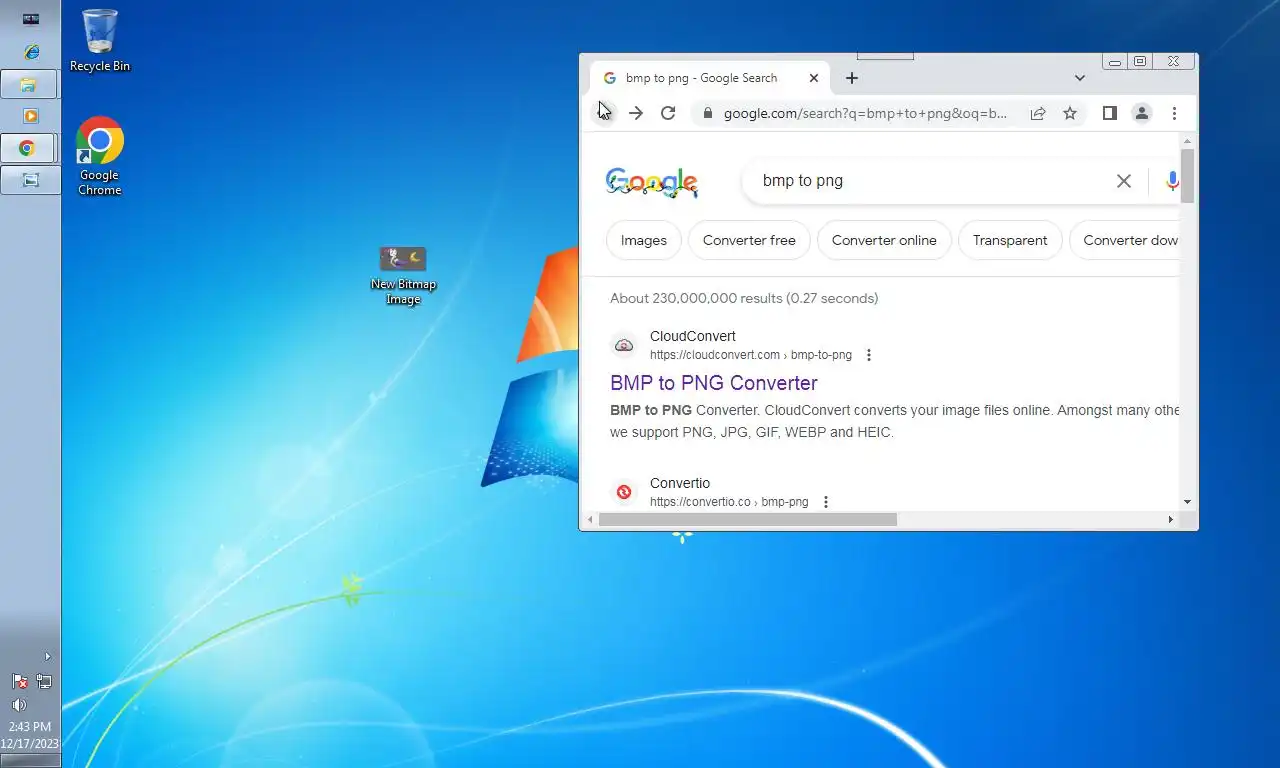Click the horizontal scrollbar left arrow
The width and height of the screenshot is (1280, 768).
590,519
